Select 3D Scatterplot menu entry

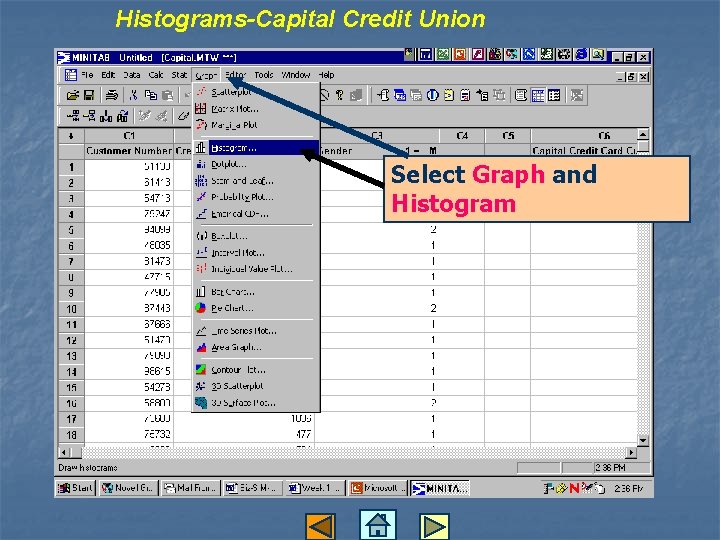[256, 386]
